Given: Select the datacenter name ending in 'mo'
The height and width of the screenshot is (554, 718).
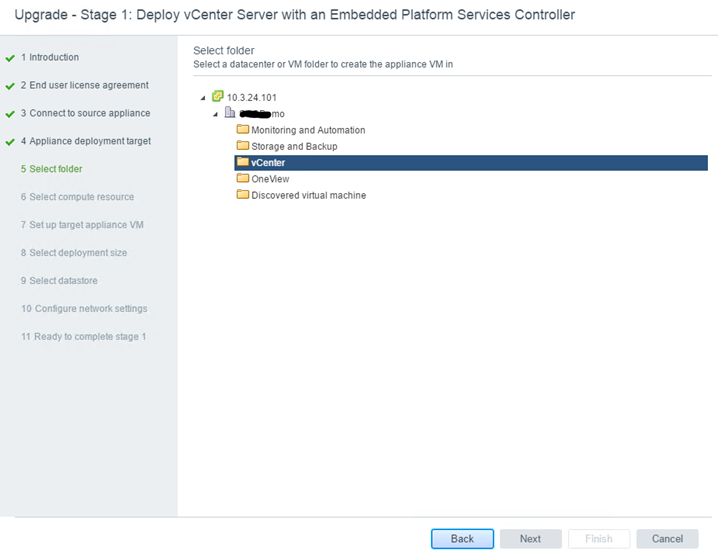Looking at the screenshot, I should point(262,114).
